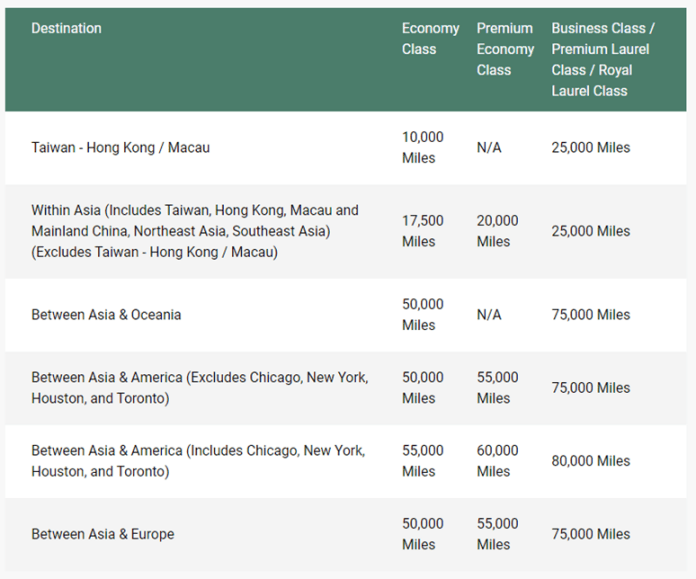Click 75,000 Miles in the Oceania row
Viewport: 696px width, 579px height.
[591, 315]
